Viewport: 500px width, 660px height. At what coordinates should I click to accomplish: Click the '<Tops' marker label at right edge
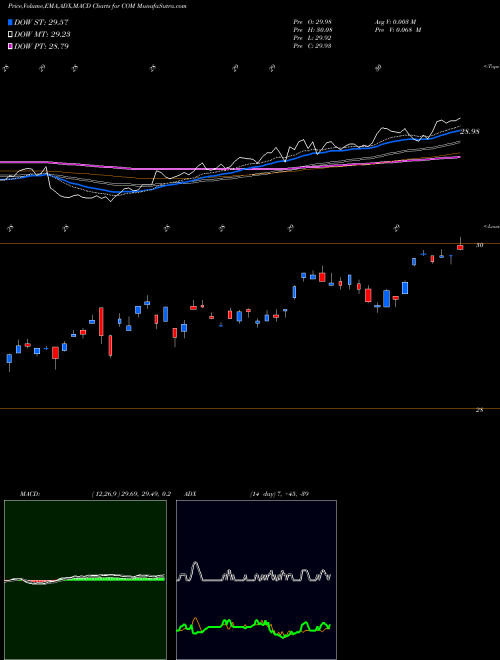(x=491, y=67)
